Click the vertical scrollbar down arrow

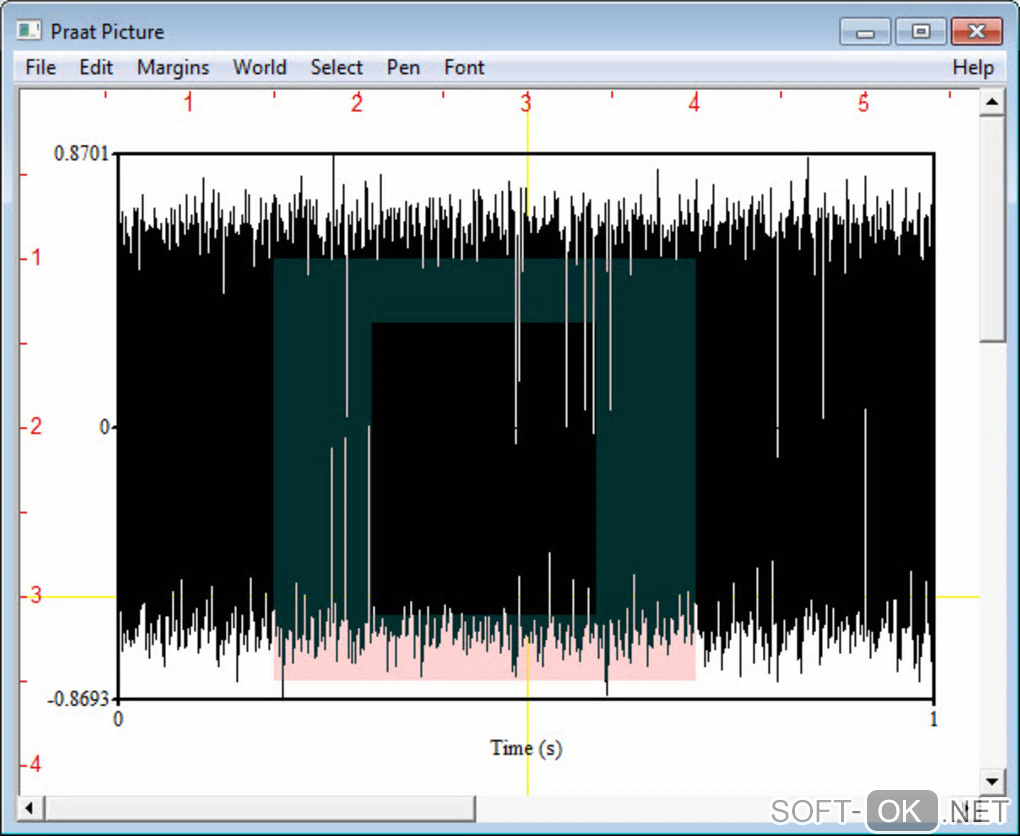coord(992,781)
